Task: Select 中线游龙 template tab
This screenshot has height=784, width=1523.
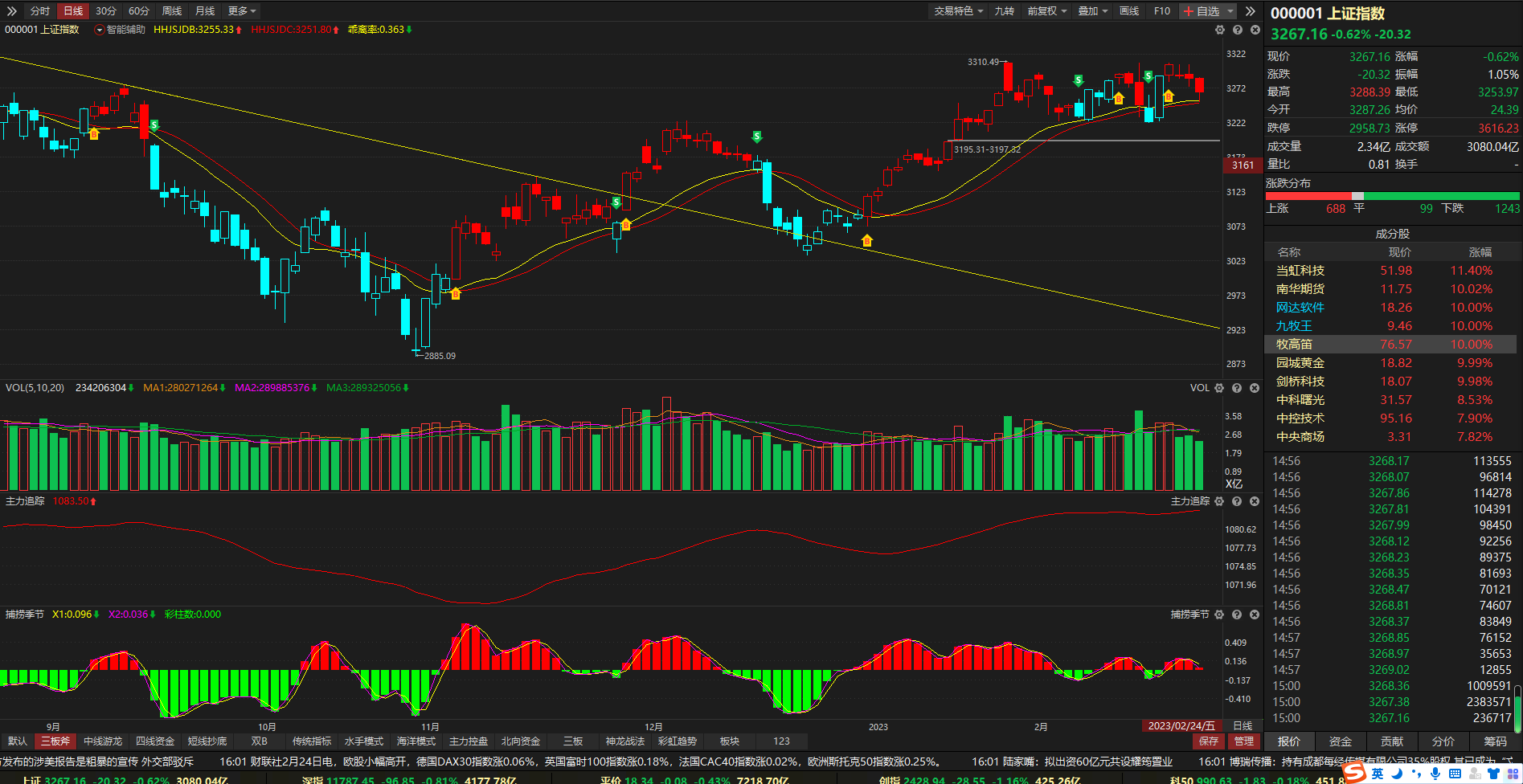Action: tap(103, 741)
